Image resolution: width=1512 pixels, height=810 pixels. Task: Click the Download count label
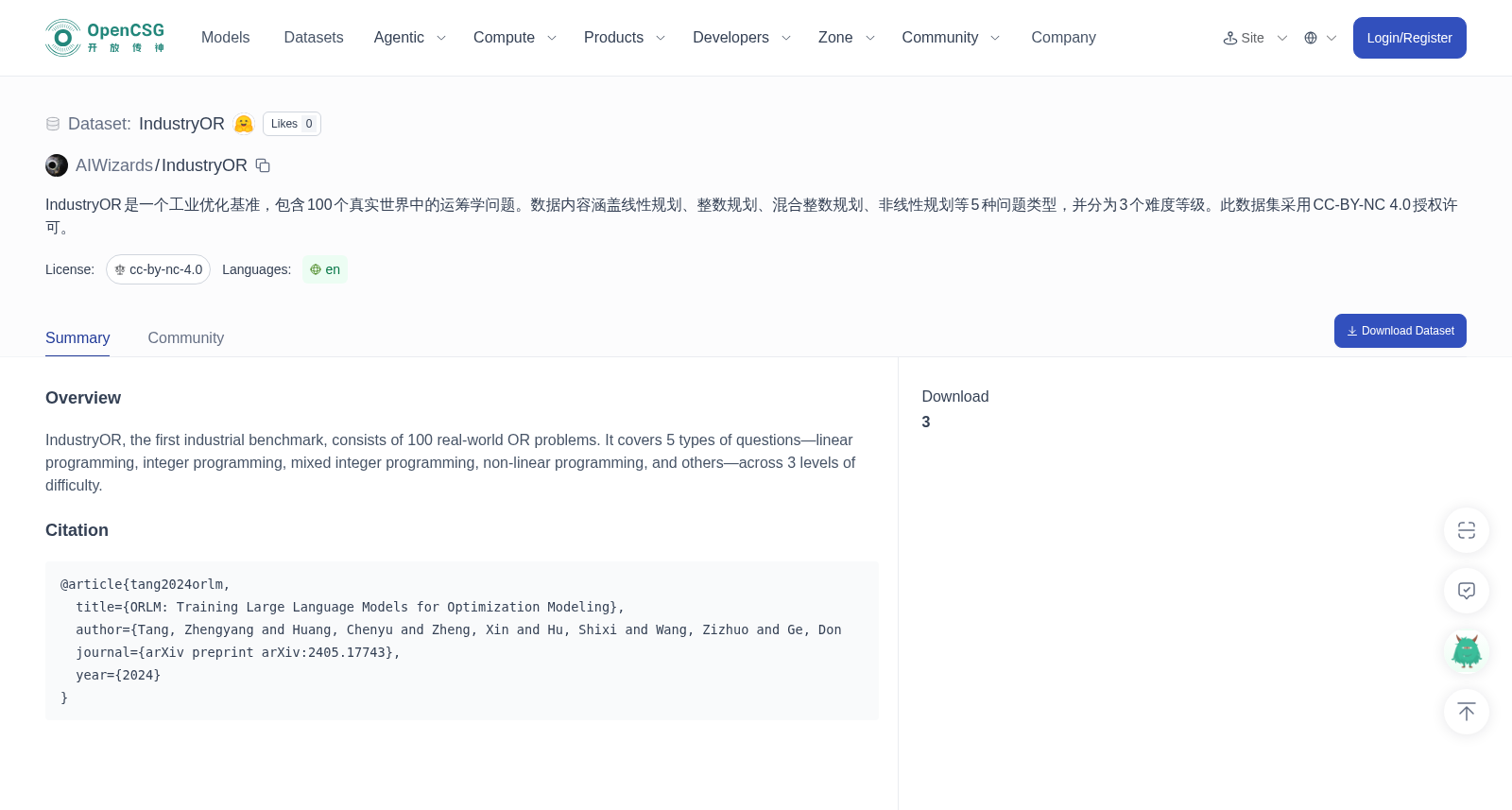click(955, 397)
